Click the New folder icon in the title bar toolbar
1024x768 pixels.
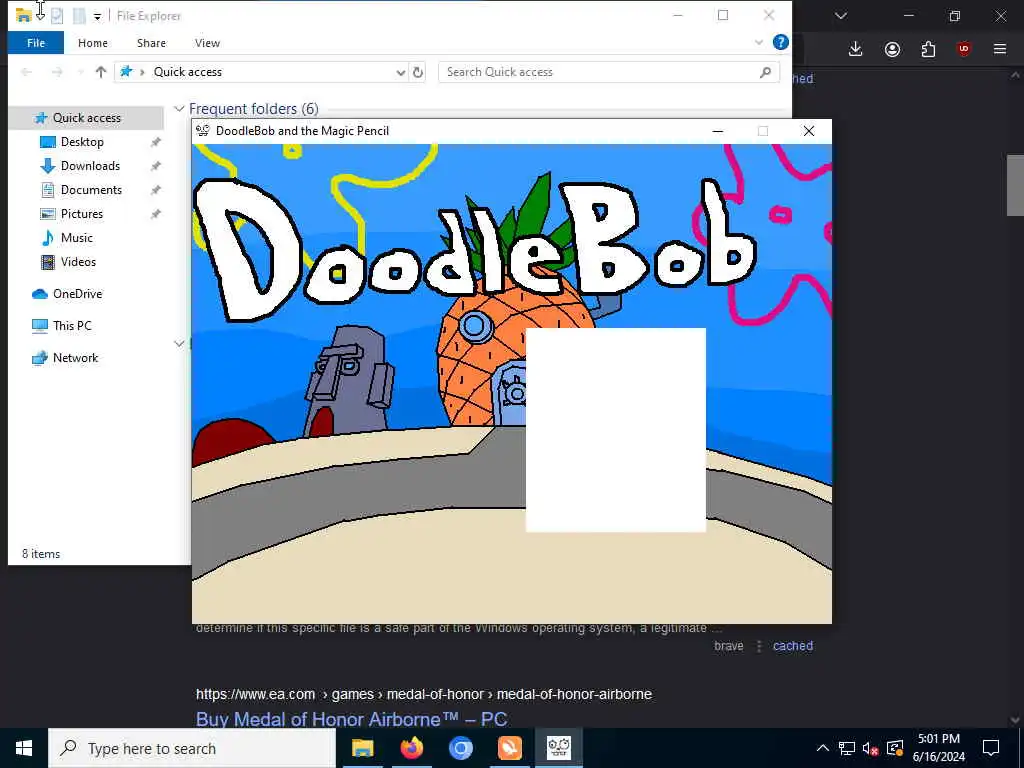[x=79, y=16]
